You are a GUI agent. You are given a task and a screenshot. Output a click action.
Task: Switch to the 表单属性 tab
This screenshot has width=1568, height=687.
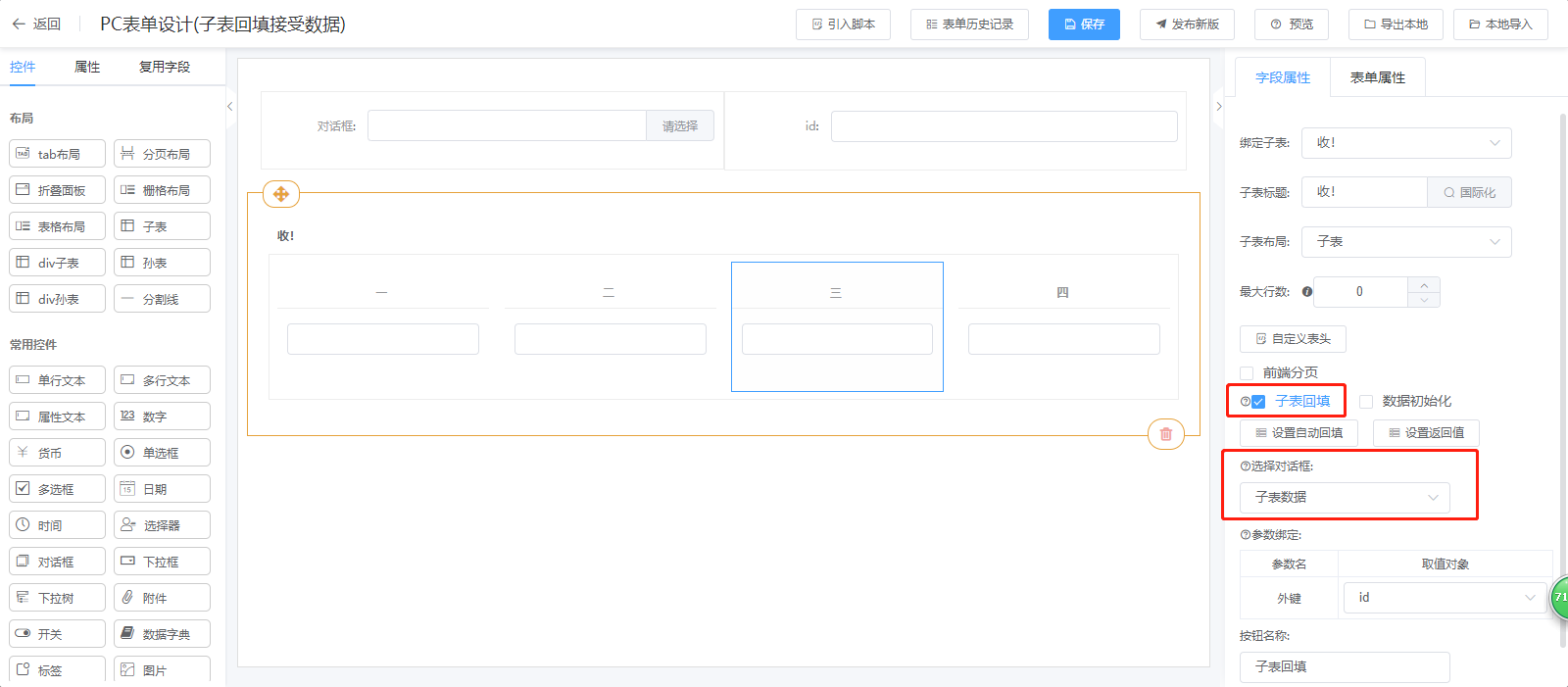point(1377,77)
